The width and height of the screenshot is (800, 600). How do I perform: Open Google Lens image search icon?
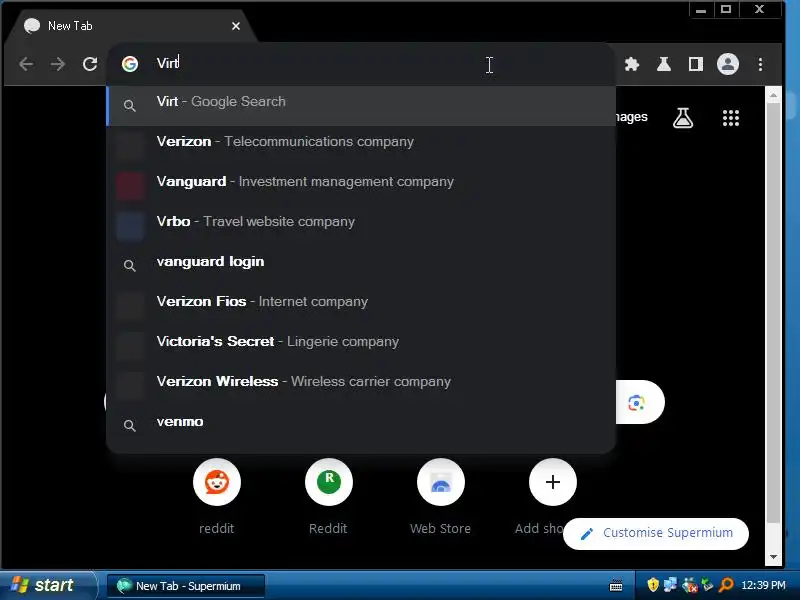click(x=636, y=403)
